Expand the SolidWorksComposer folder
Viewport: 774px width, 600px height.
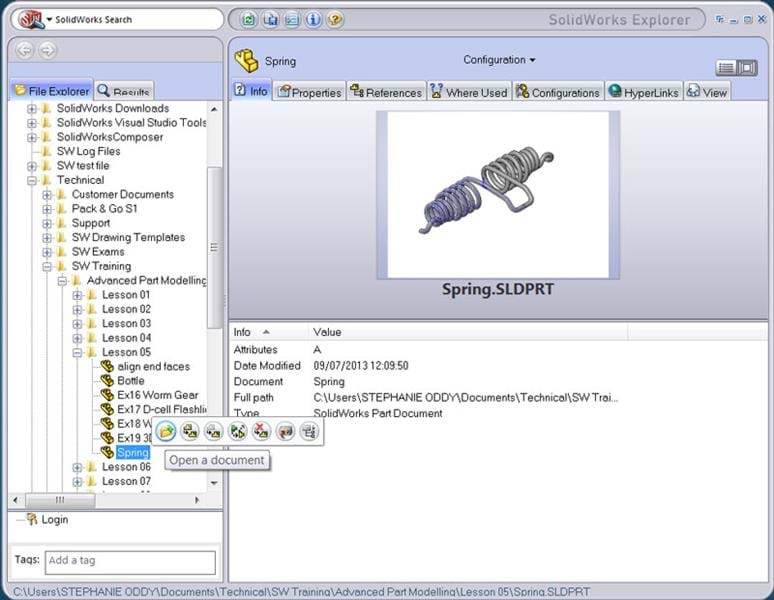(x=32, y=137)
